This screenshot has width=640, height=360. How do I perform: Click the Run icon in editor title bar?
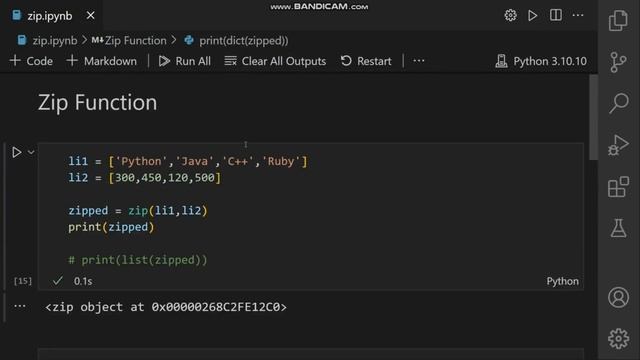[x=532, y=16]
